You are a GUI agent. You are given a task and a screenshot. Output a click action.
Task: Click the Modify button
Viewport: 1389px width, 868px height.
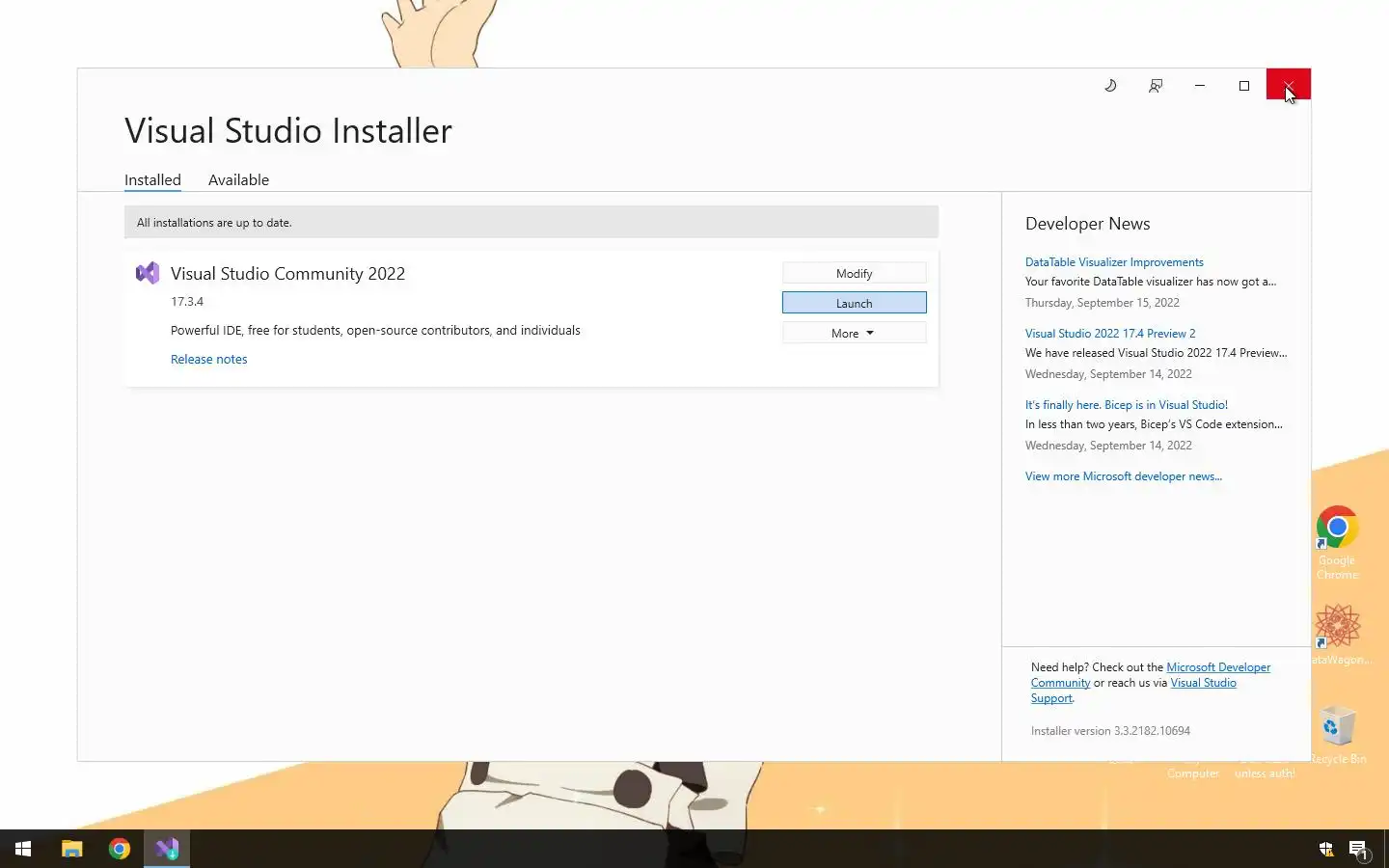click(854, 273)
